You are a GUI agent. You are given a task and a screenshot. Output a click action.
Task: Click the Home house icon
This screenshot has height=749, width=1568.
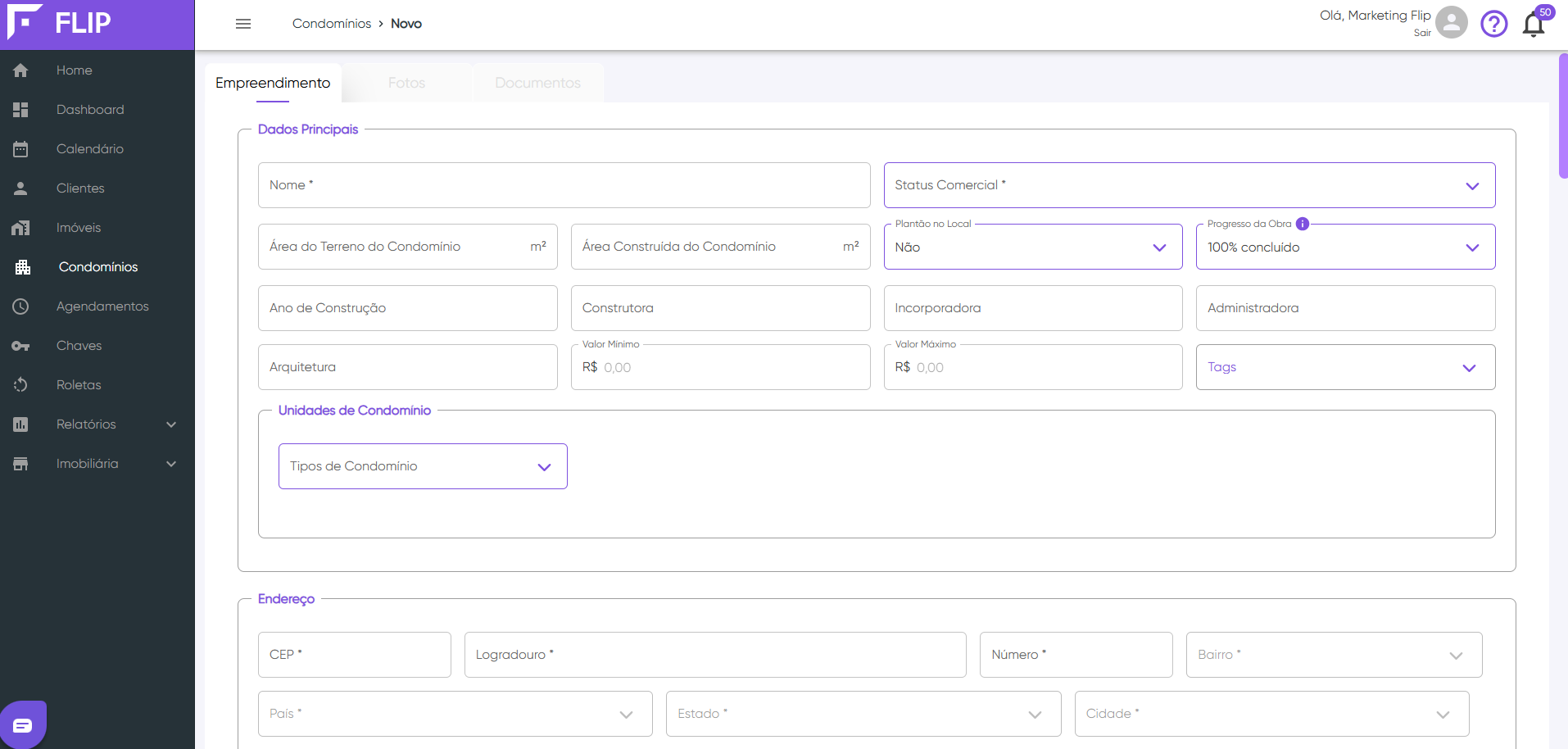pyautogui.click(x=20, y=70)
